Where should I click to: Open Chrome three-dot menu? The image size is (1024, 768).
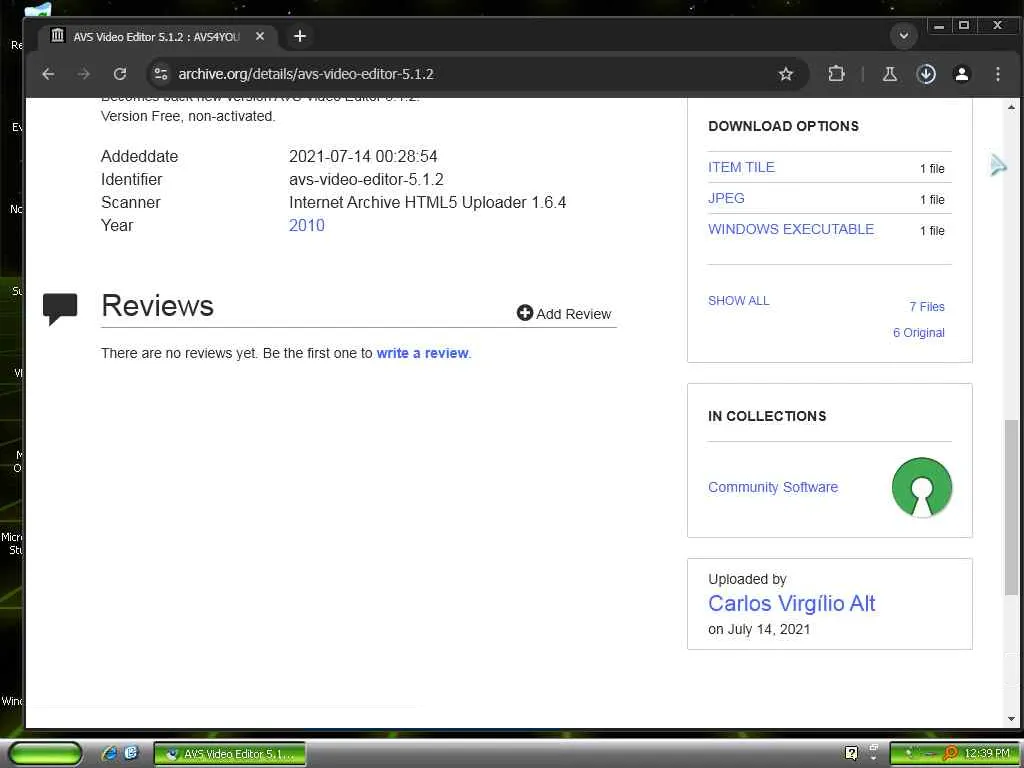[x=997, y=74]
